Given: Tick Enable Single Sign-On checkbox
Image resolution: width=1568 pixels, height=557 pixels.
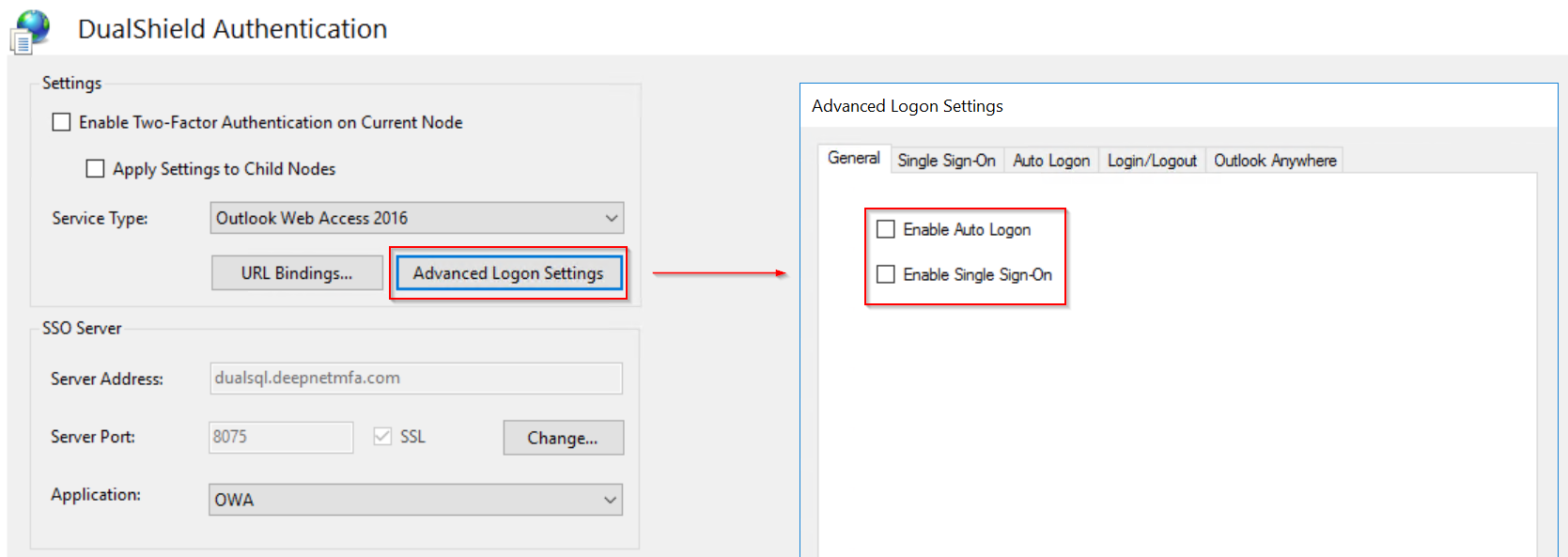Looking at the screenshot, I should tap(886, 274).
